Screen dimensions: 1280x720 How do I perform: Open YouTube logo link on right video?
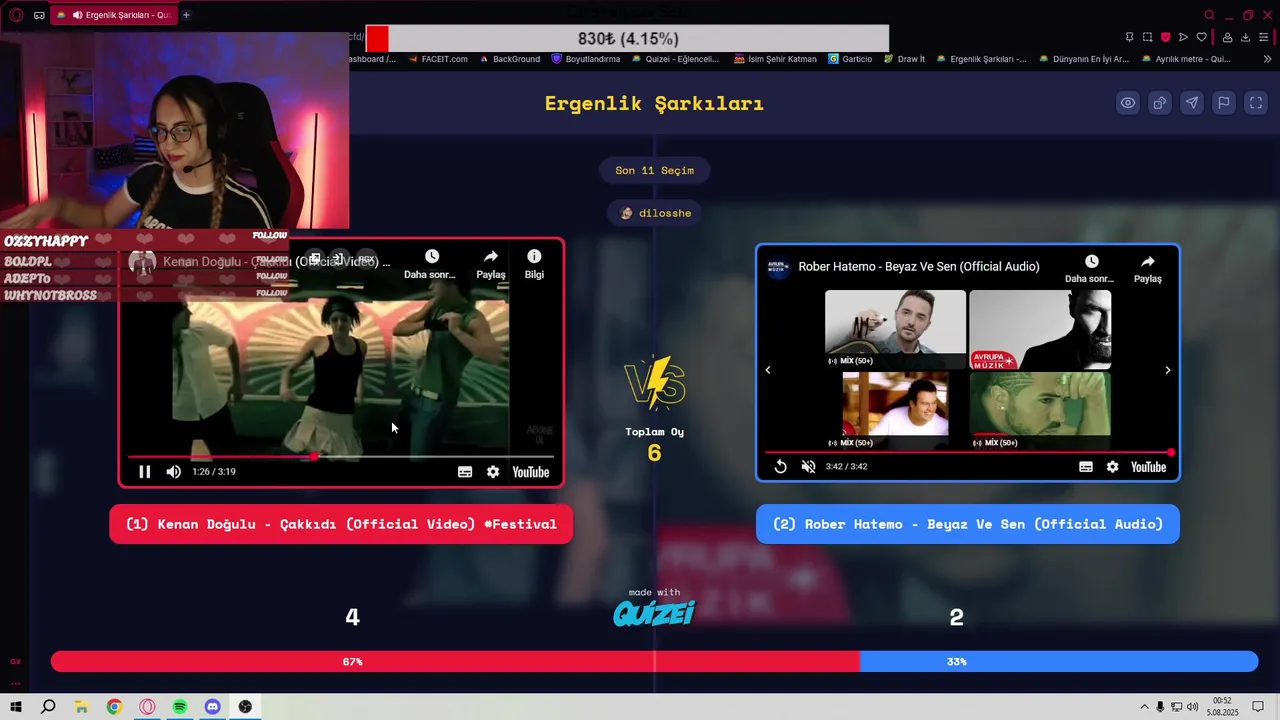[1149, 467]
